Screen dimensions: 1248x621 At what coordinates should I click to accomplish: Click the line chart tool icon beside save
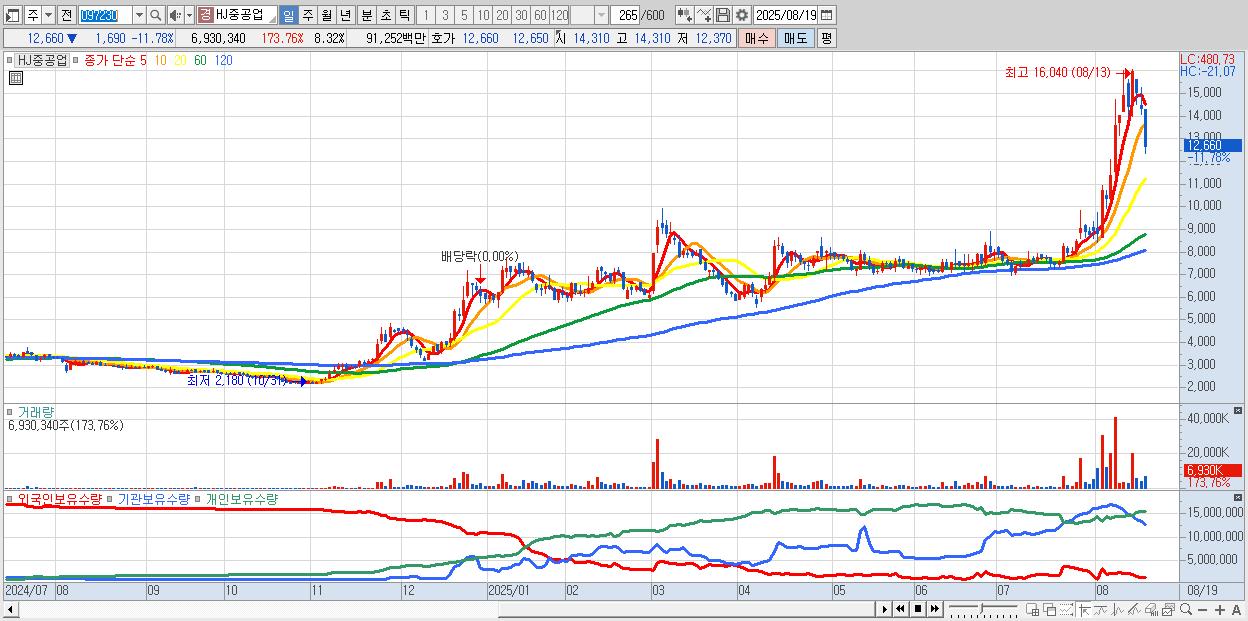point(705,15)
